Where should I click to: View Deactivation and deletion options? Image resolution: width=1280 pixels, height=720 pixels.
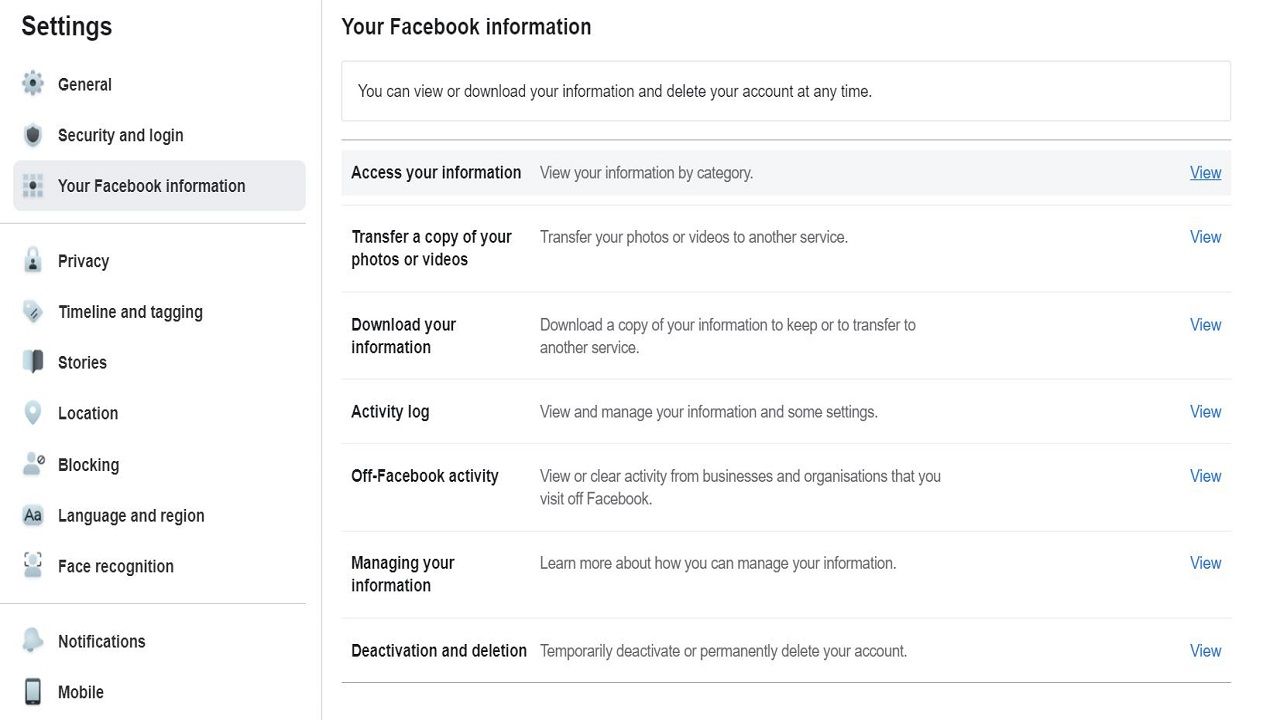(x=1205, y=651)
